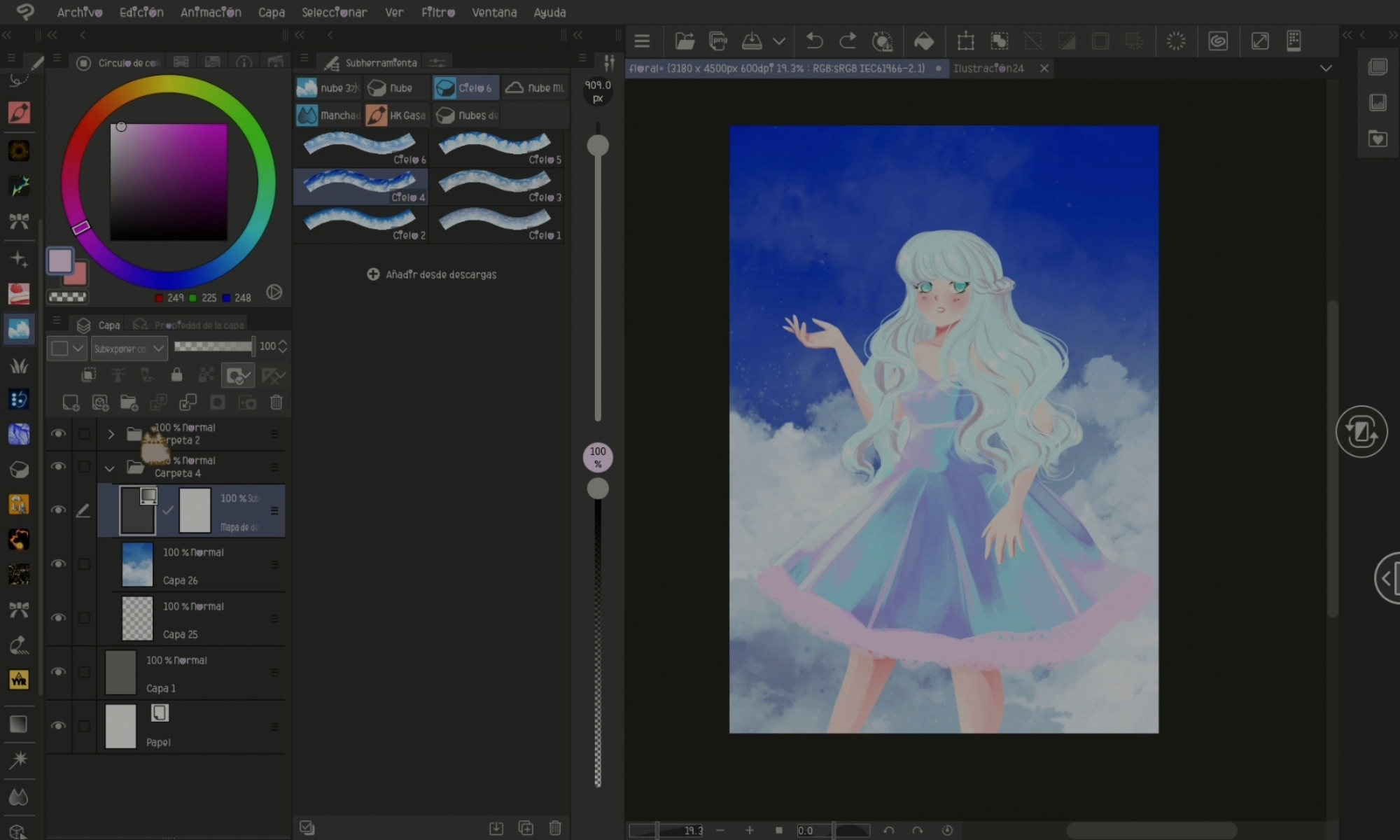The image size is (1400, 840).
Task: Open the Edición menu
Action: pos(141,12)
